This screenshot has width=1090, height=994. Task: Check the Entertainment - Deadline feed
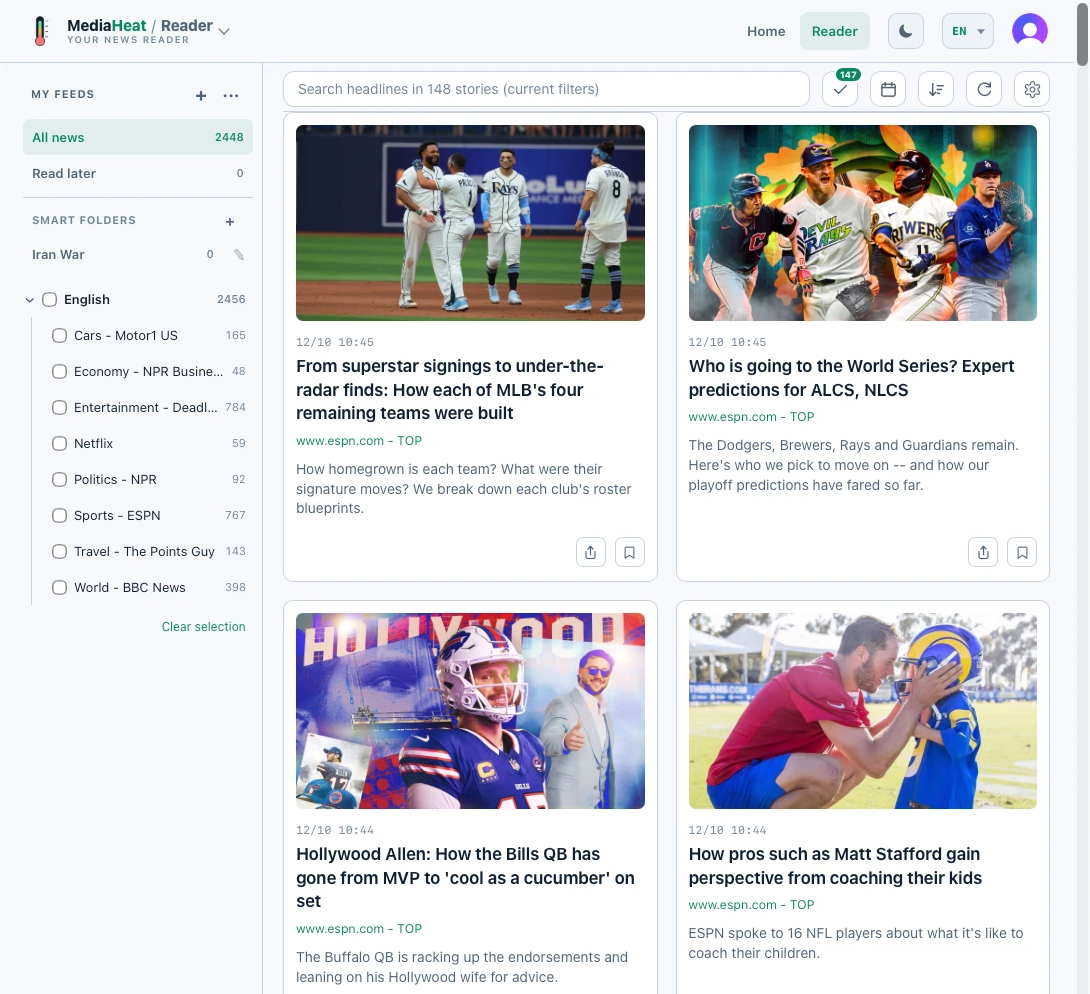click(59, 407)
